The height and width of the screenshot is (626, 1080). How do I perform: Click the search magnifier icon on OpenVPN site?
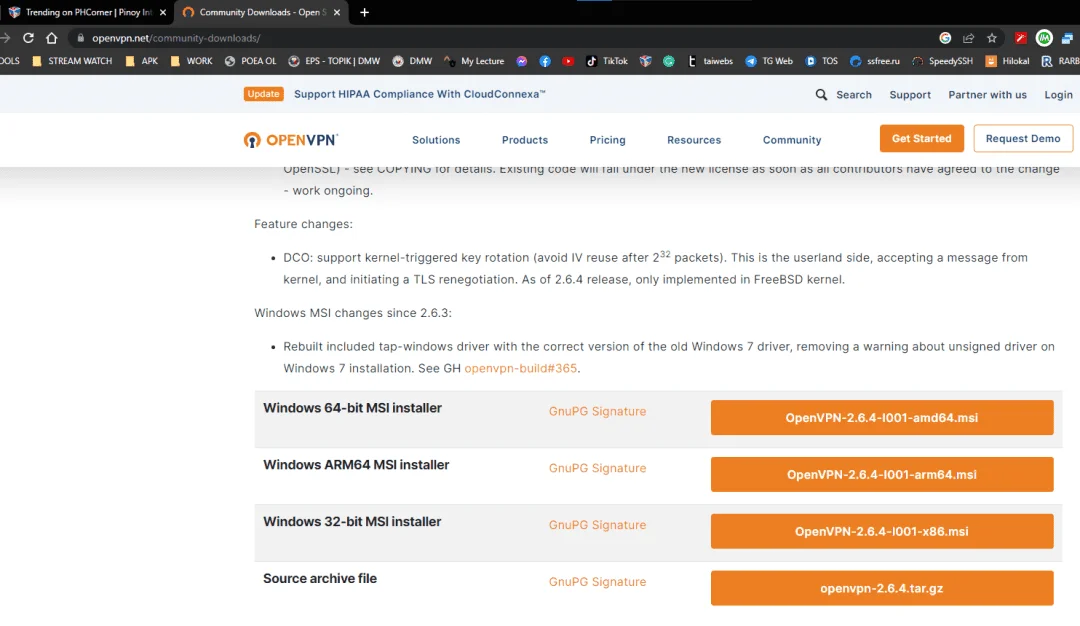pos(821,94)
